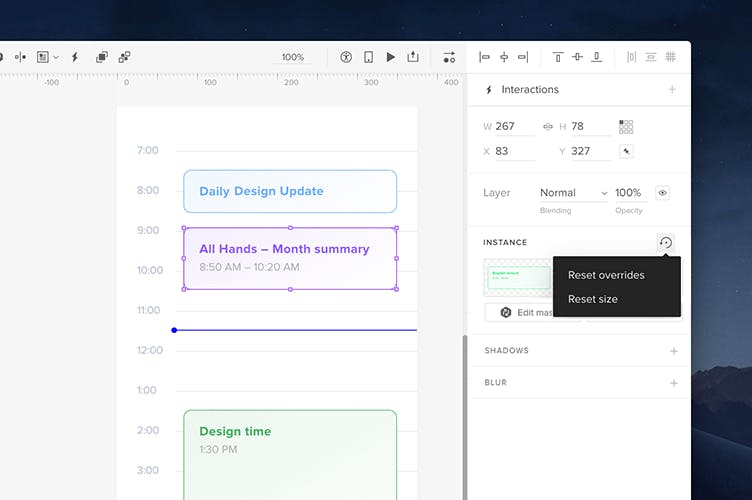
Task: Toggle the width-height ratio lock
Action: click(548, 127)
